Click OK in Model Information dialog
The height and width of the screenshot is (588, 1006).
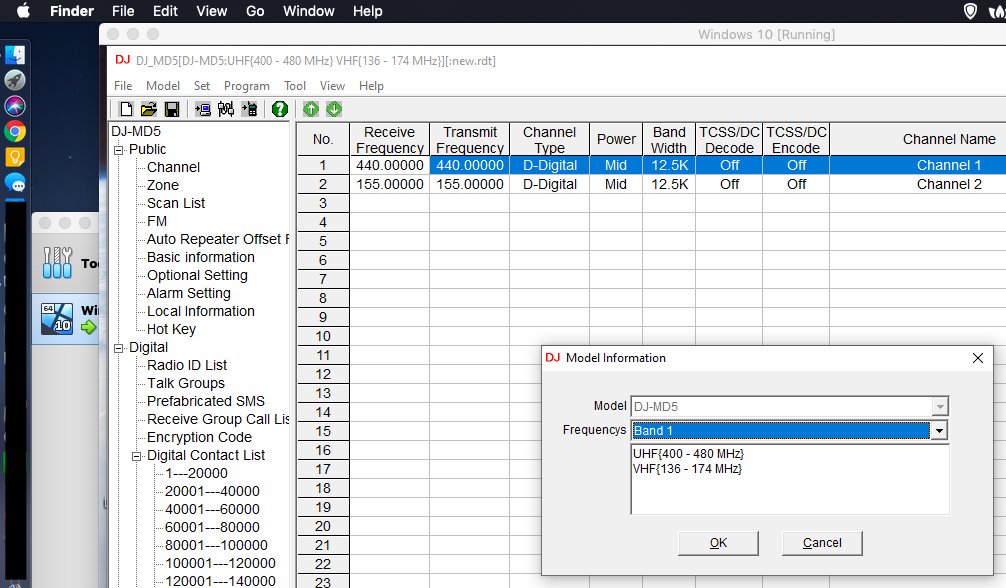pos(718,543)
